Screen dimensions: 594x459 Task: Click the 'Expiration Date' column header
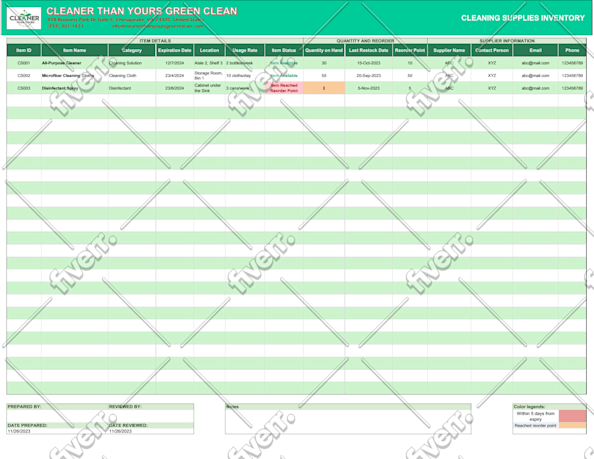tap(175, 50)
